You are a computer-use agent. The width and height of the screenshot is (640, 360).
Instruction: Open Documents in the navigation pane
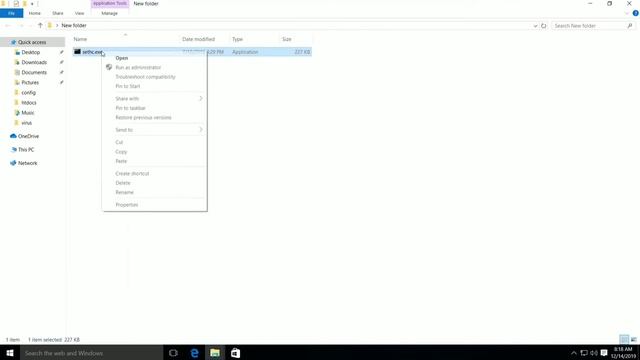34,72
